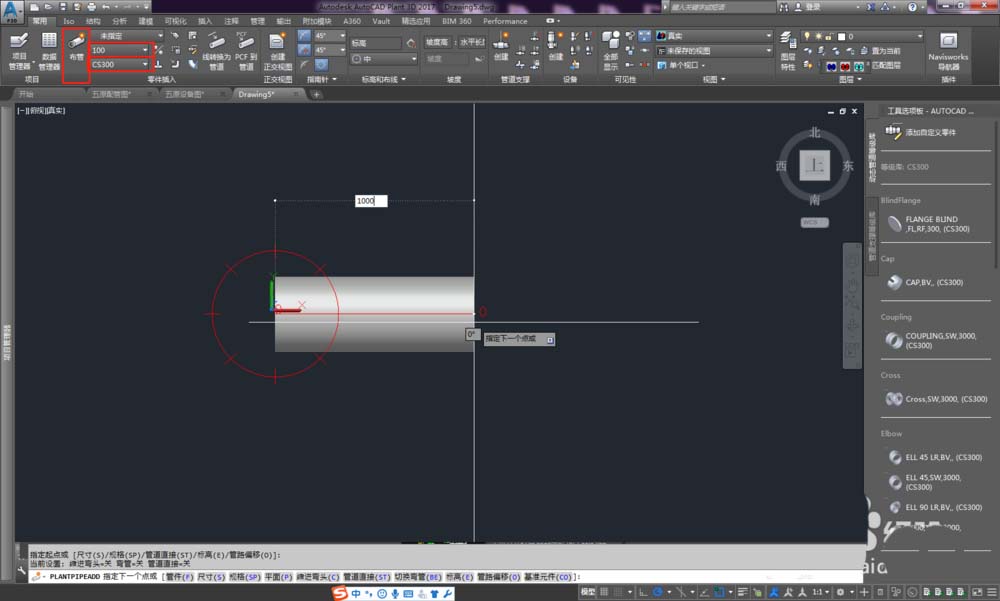Open the 数据管理器 data manager
This screenshot has height=601, width=1000.
[49, 50]
